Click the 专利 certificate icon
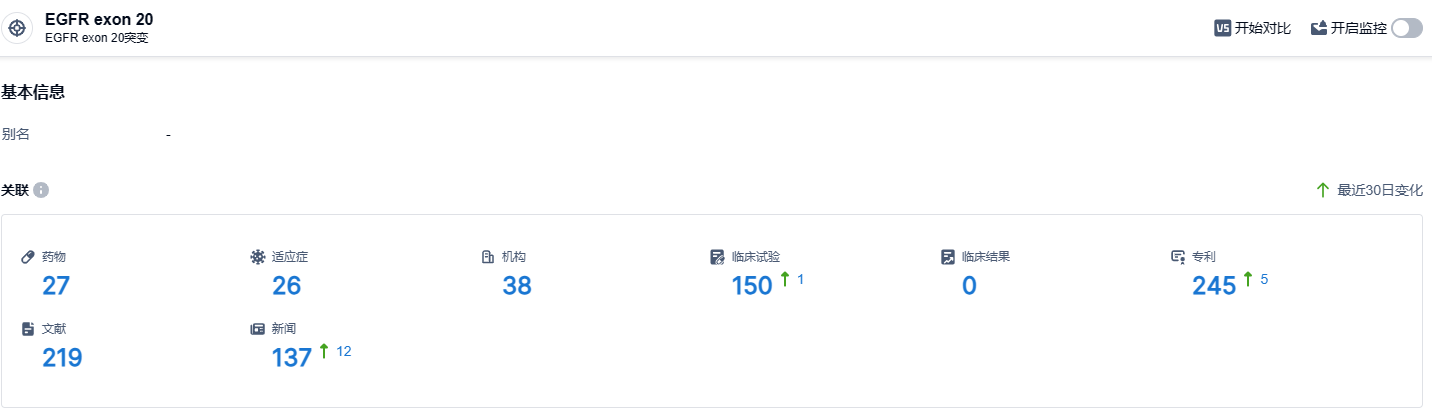The width and height of the screenshot is (1432, 412). pos(1178,257)
